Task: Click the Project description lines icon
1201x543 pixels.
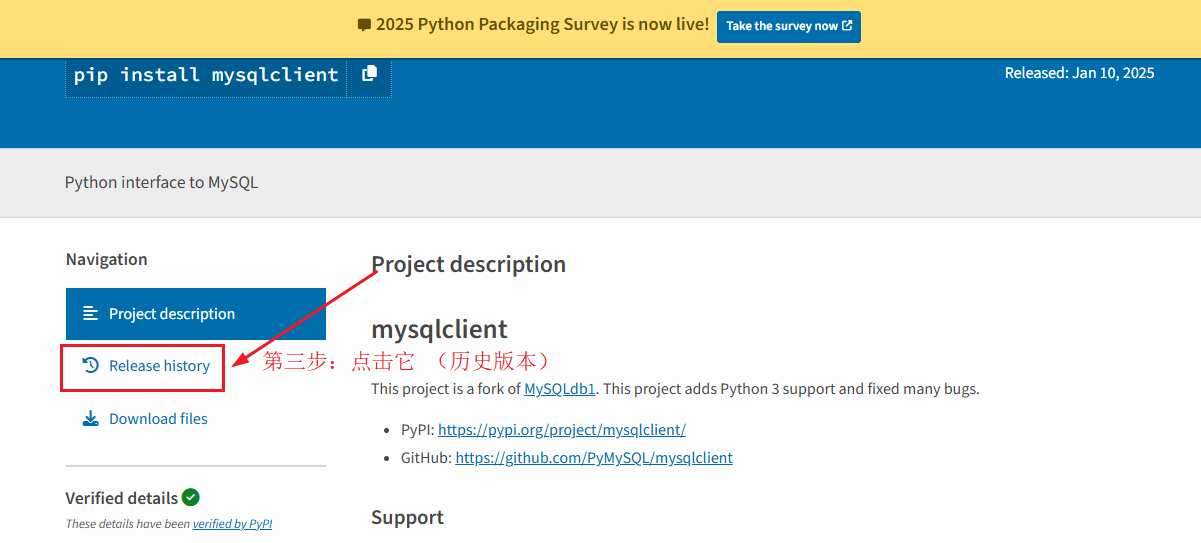Action: point(91,314)
